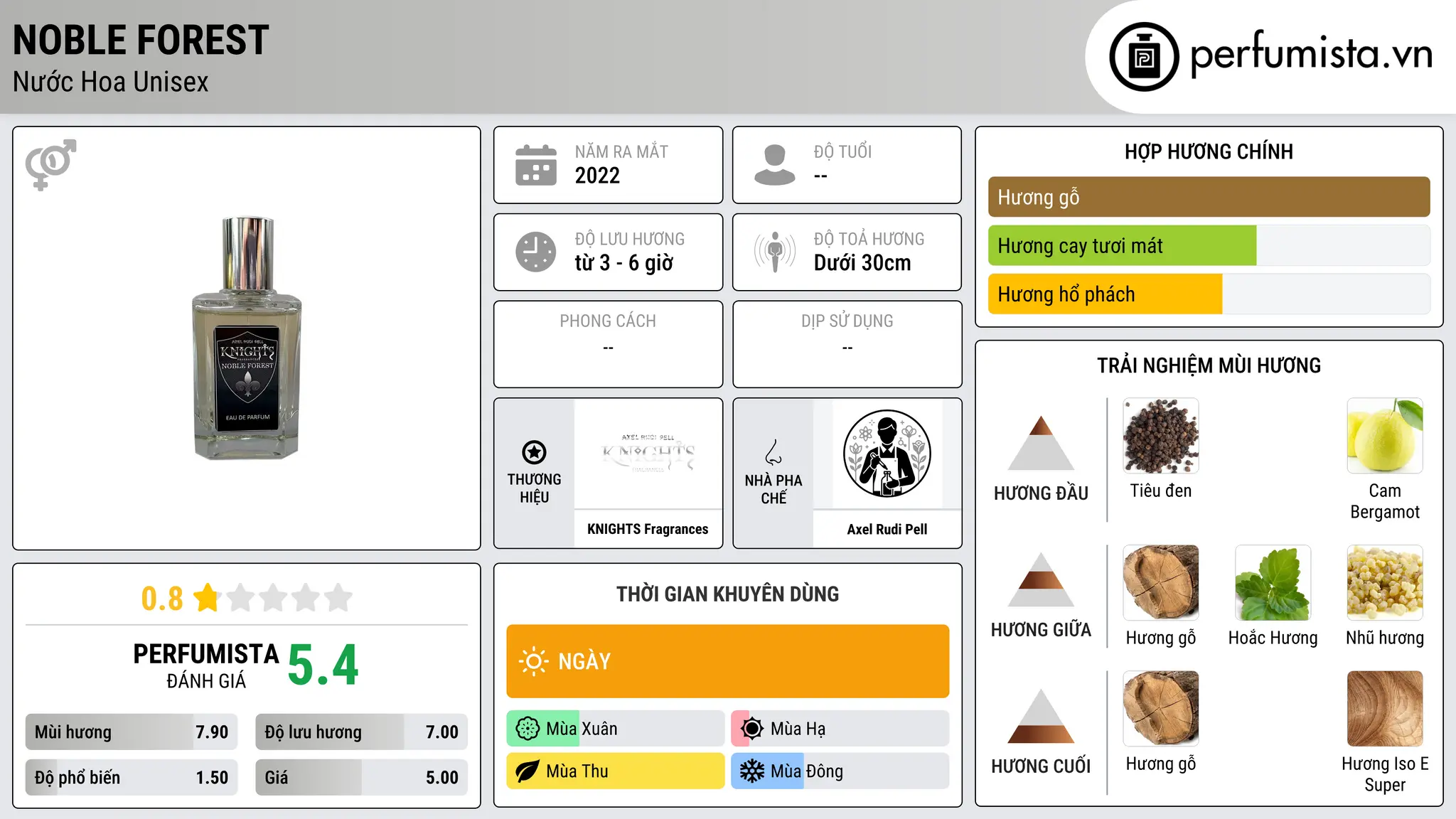Screen dimensions: 1456x819
Task: Select the Nhũ hương resin image
Action: 1385,583
